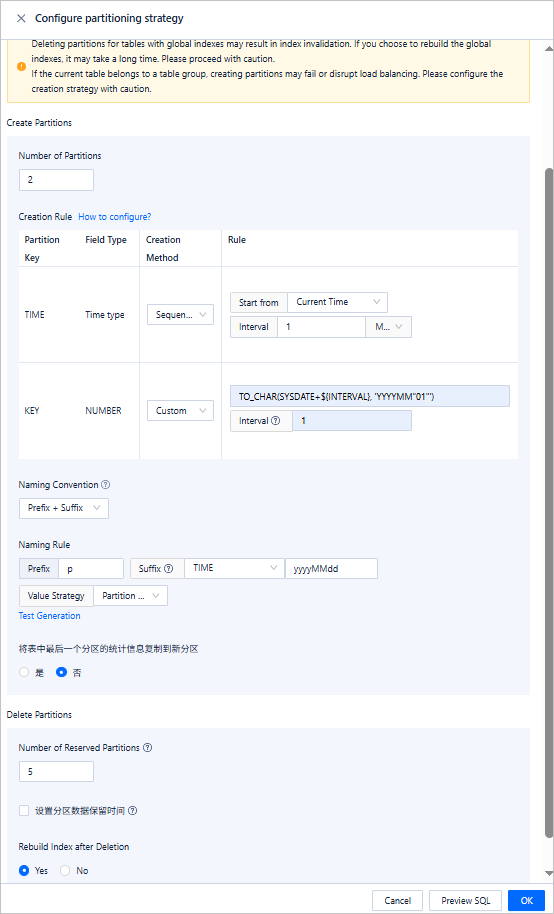554x914 pixels.
Task: Click the TIME row Interval value field
Action: pos(321,327)
